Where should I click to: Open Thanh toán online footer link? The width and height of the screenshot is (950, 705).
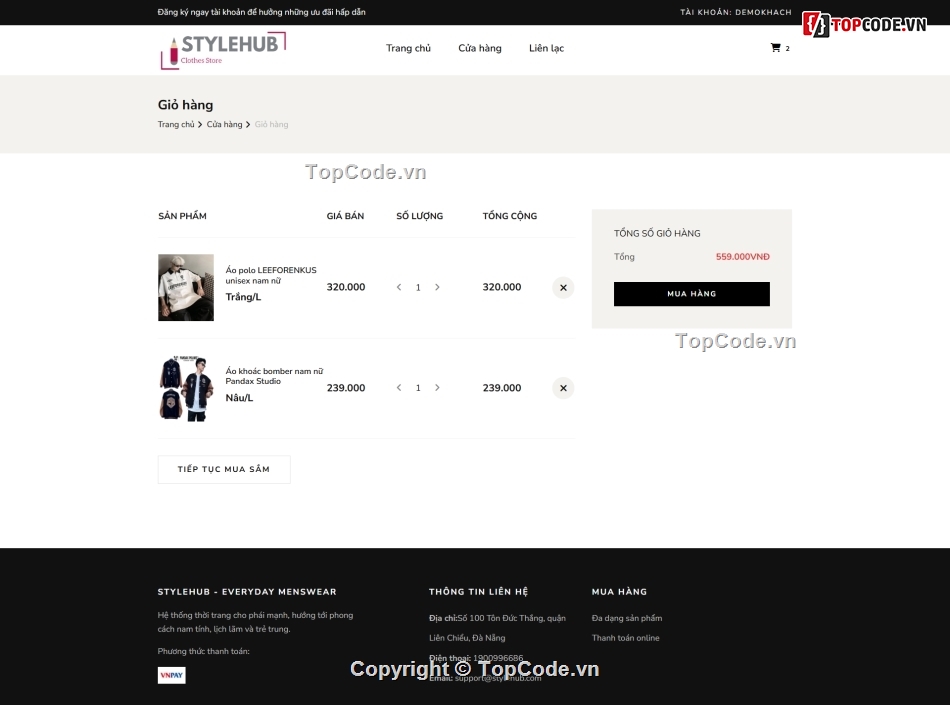coord(626,637)
